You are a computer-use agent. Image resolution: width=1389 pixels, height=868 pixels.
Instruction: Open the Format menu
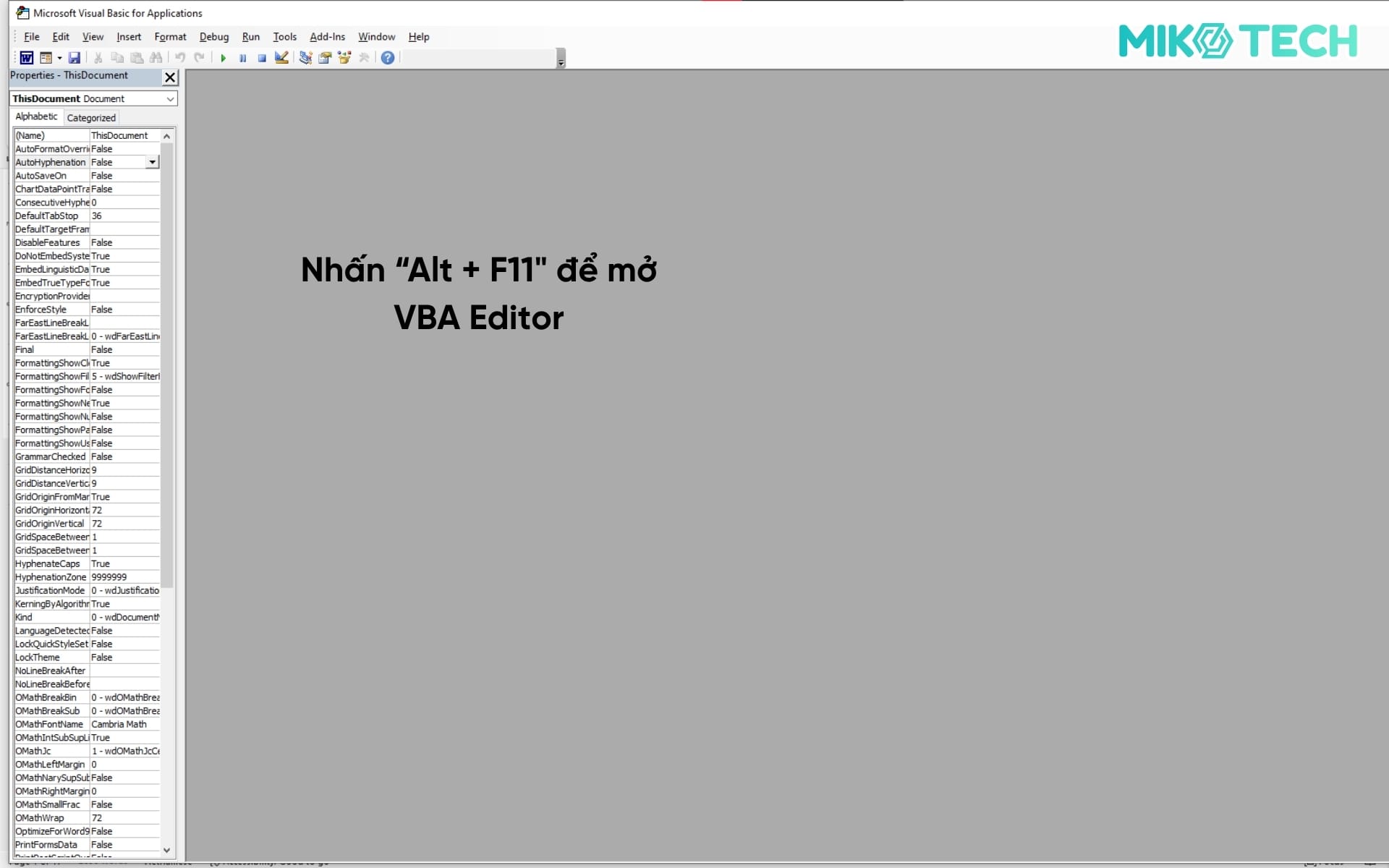170,37
